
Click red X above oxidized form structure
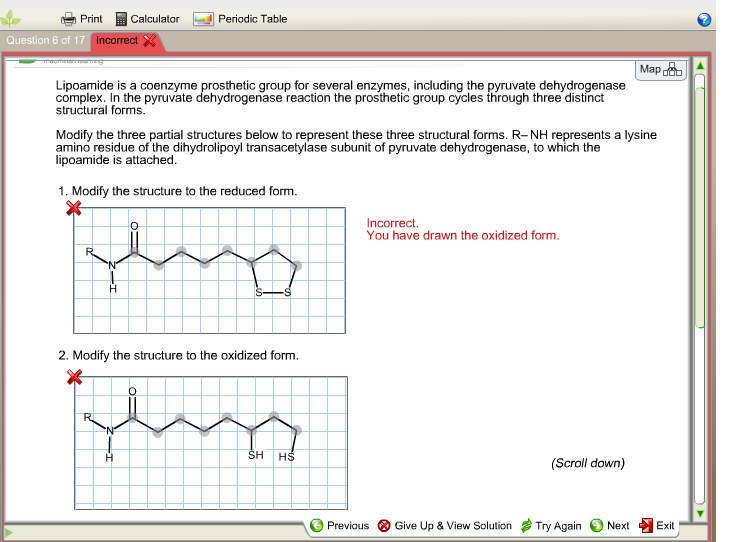point(73,377)
